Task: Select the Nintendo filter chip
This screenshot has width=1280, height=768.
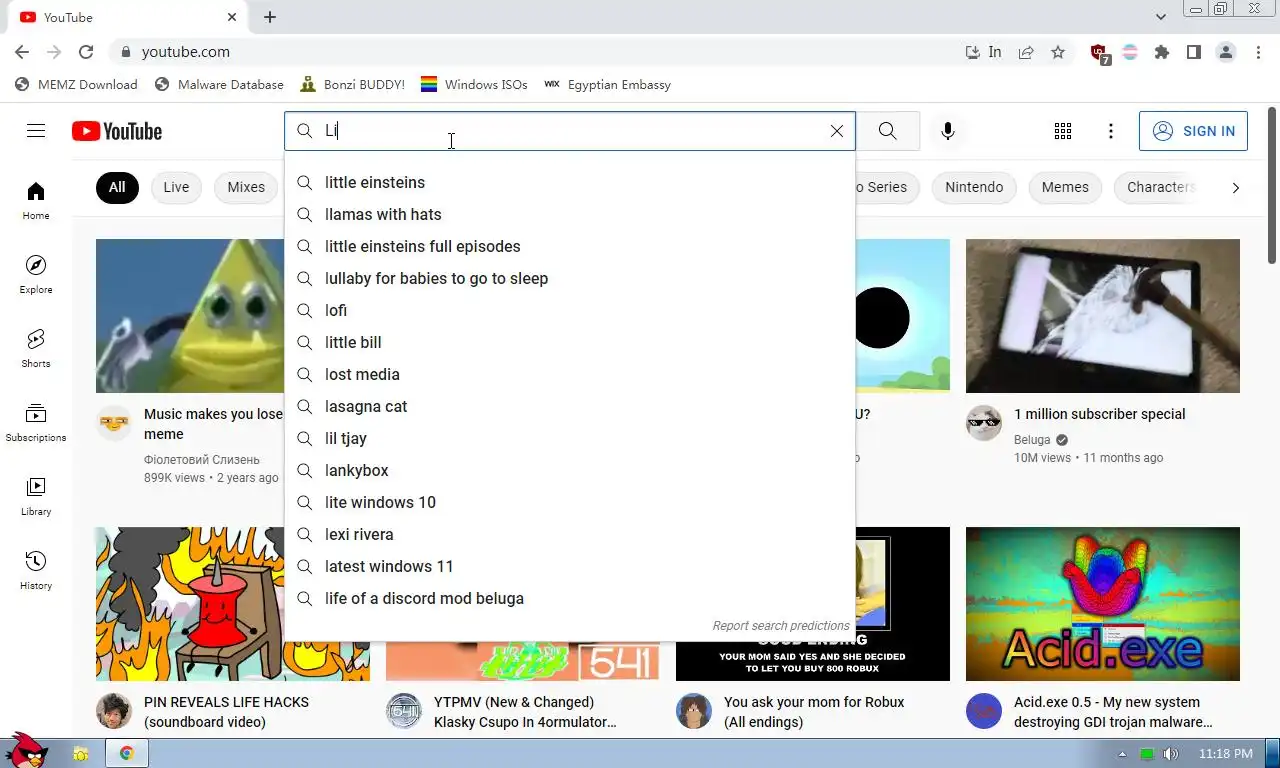Action: [974, 187]
